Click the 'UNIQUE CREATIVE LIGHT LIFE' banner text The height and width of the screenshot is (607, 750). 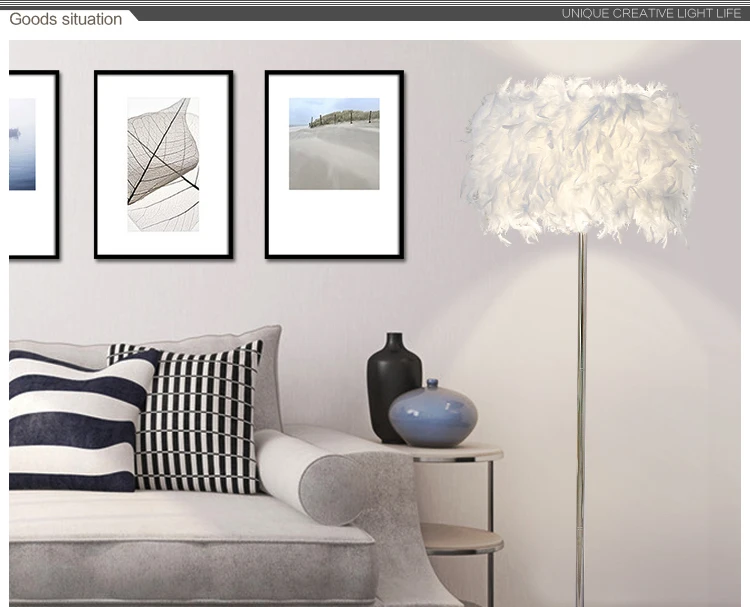pyautogui.click(x=651, y=13)
